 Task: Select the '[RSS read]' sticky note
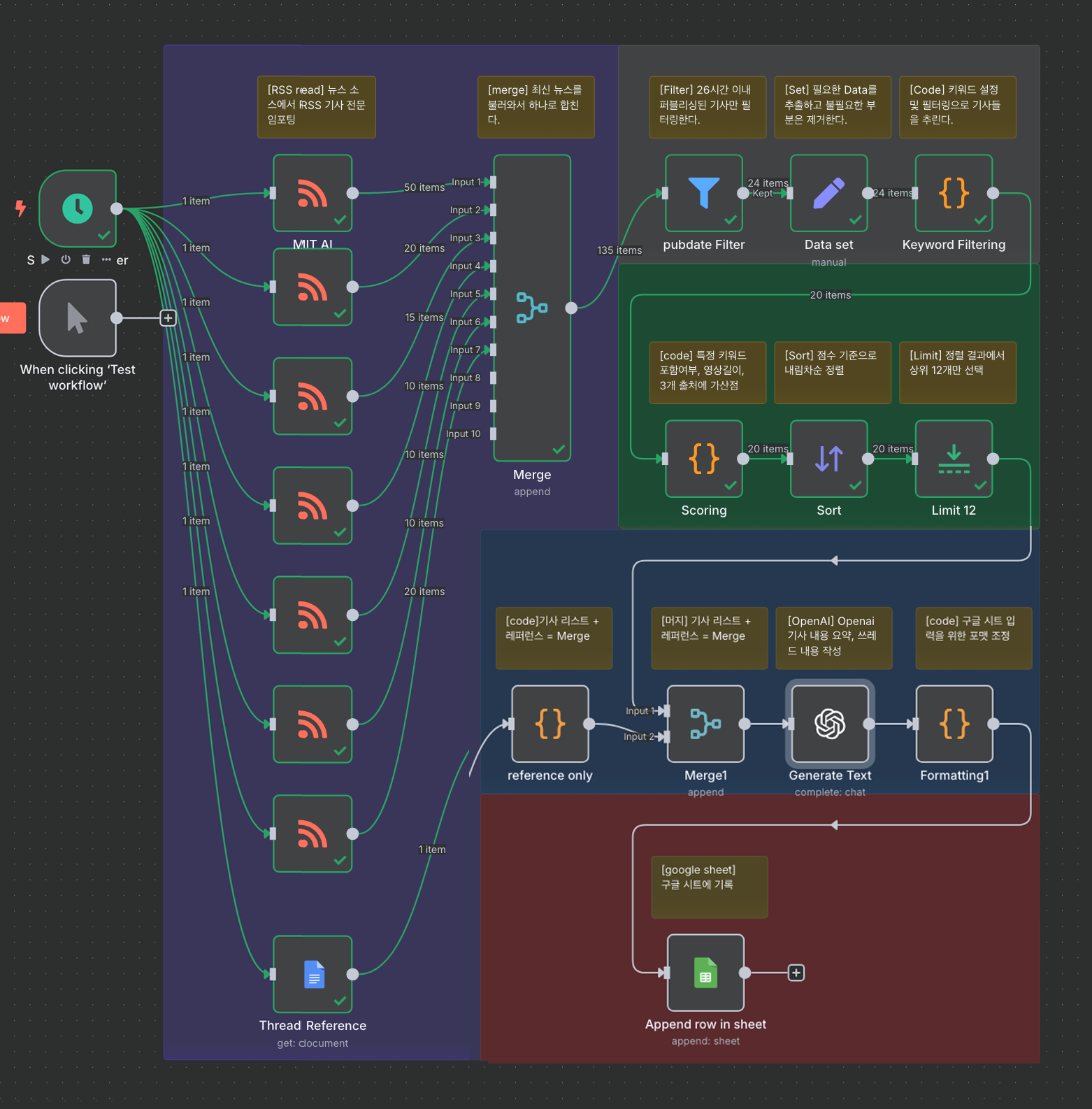(317, 107)
